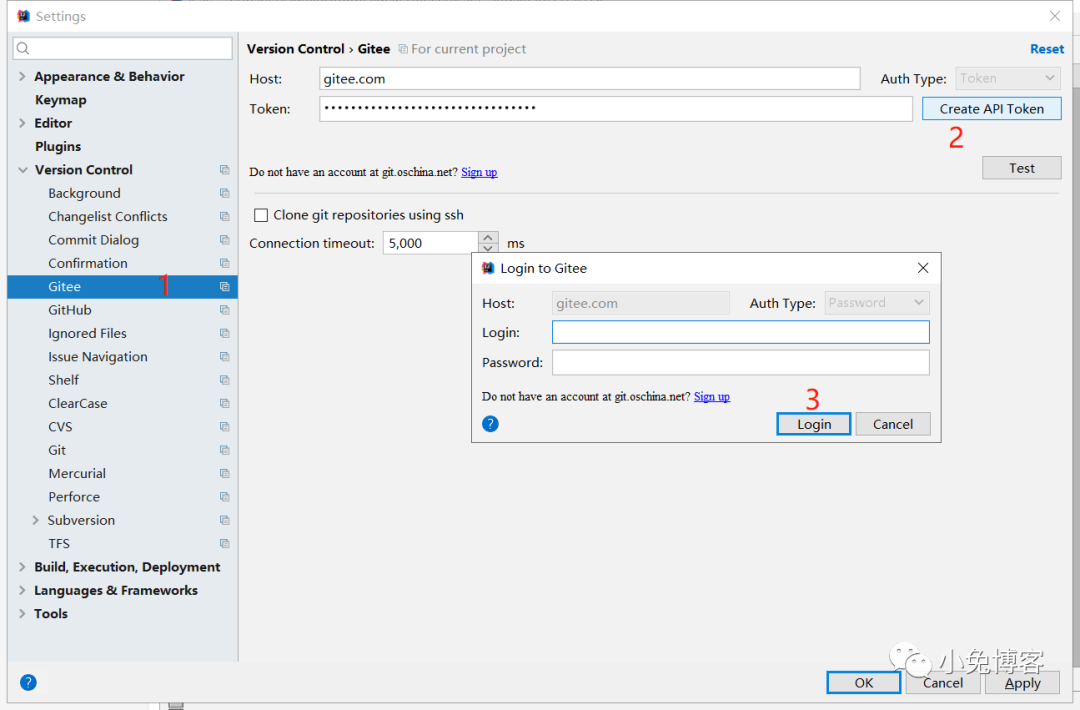Expand the Subversion node
Viewport: 1080px width, 710px height.
(x=35, y=520)
